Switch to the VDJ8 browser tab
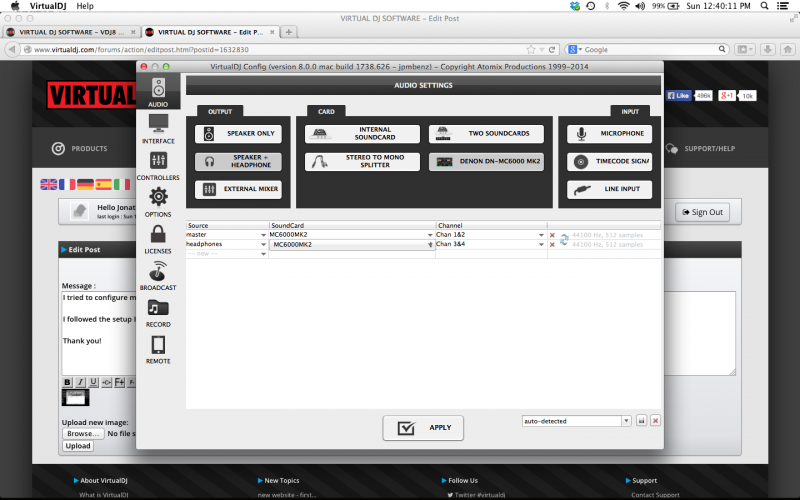Viewport: 800px width, 500px height. (70, 32)
